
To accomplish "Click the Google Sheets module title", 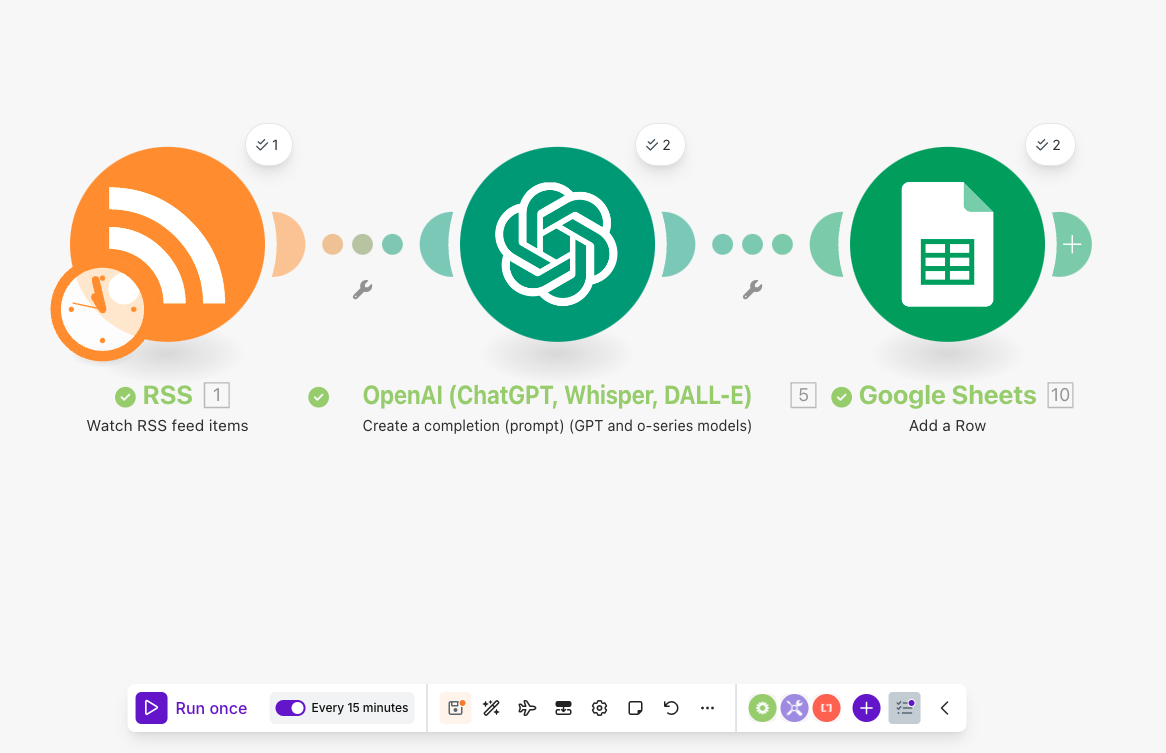I will [947, 395].
